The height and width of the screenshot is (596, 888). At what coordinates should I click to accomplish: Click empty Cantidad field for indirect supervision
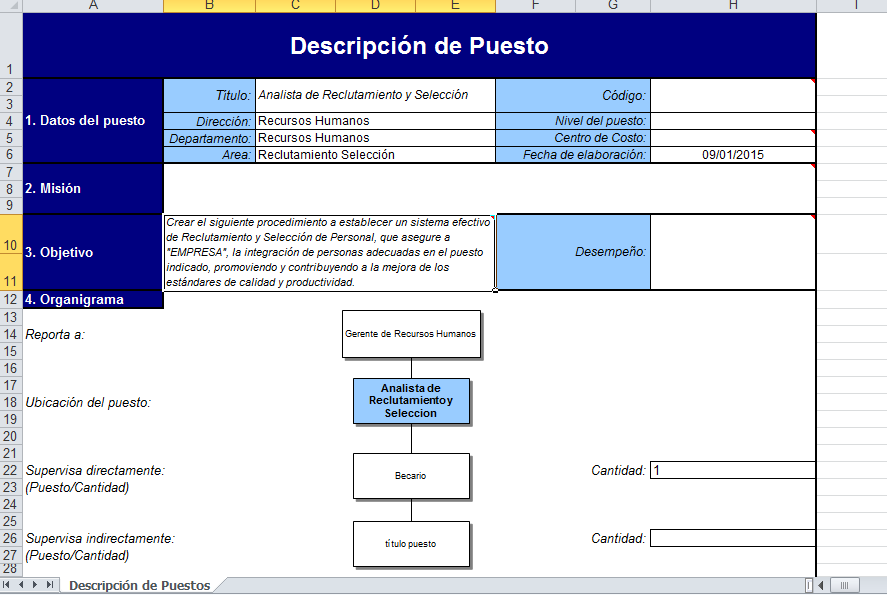coord(733,538)
